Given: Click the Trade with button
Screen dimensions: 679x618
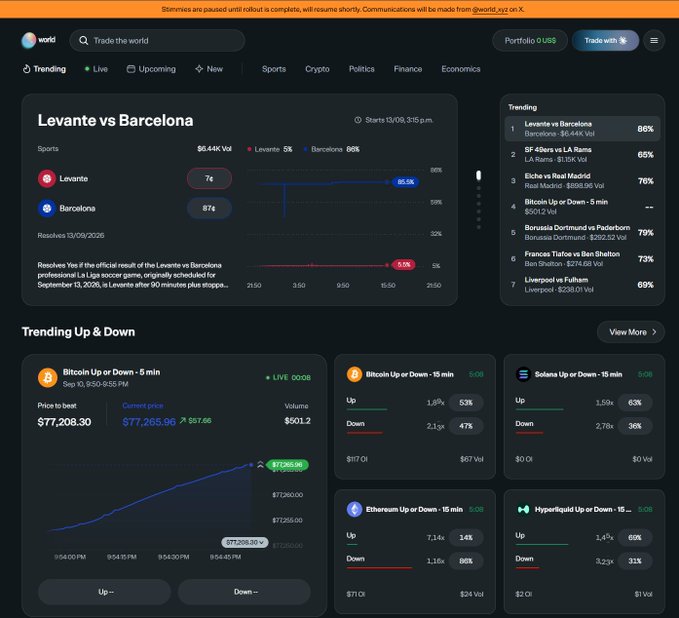Looking at the screenshot, I should click(x=605, y=40).
